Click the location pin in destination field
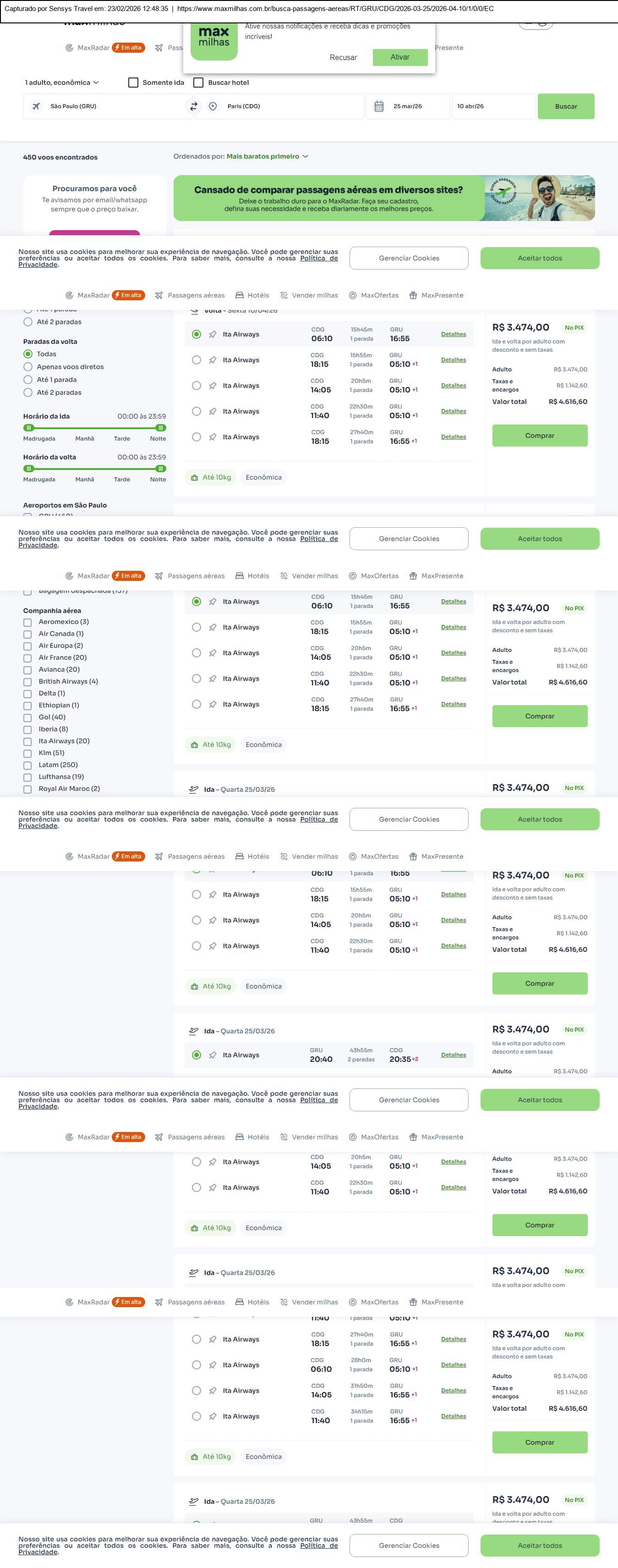 [x=213, y=106]
